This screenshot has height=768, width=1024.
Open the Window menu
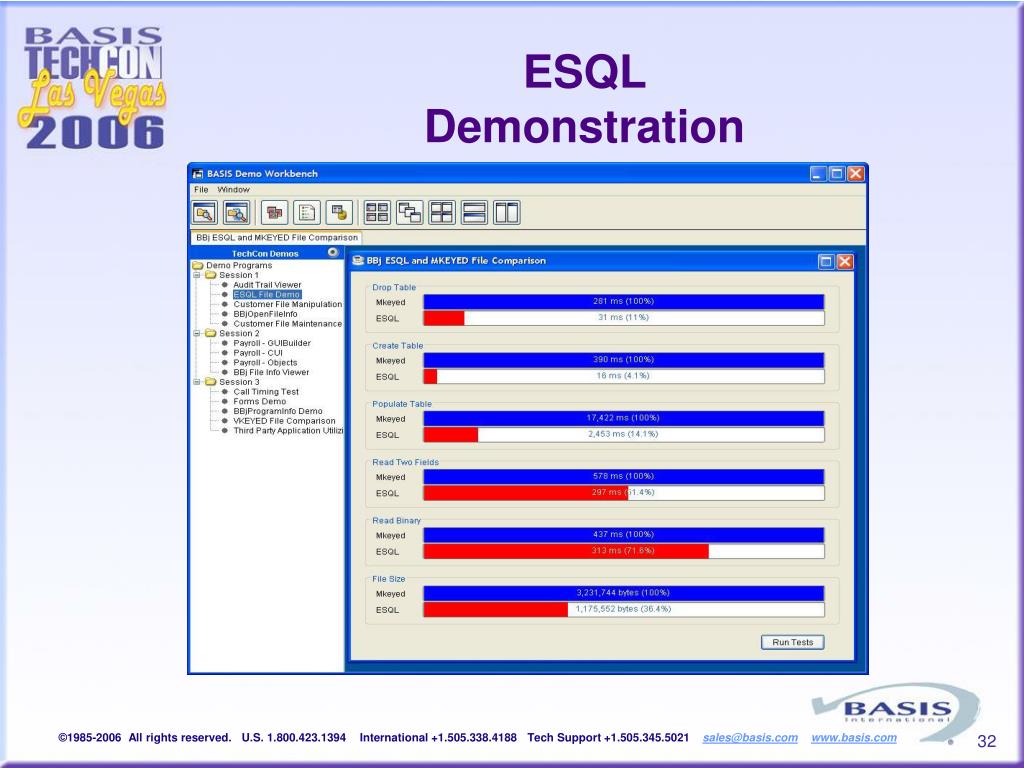(234, 189)
